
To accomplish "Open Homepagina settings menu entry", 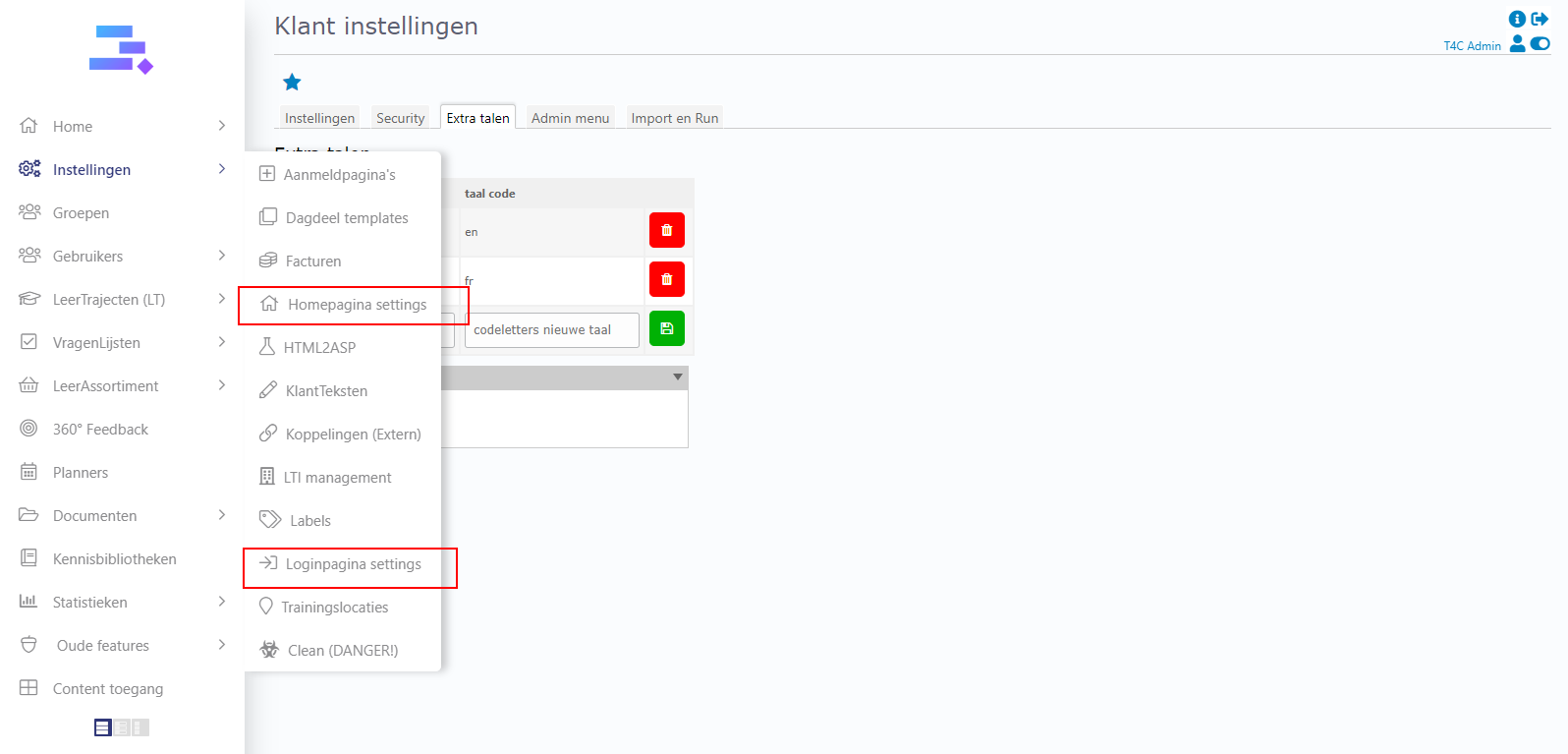I will click(357, 305).
